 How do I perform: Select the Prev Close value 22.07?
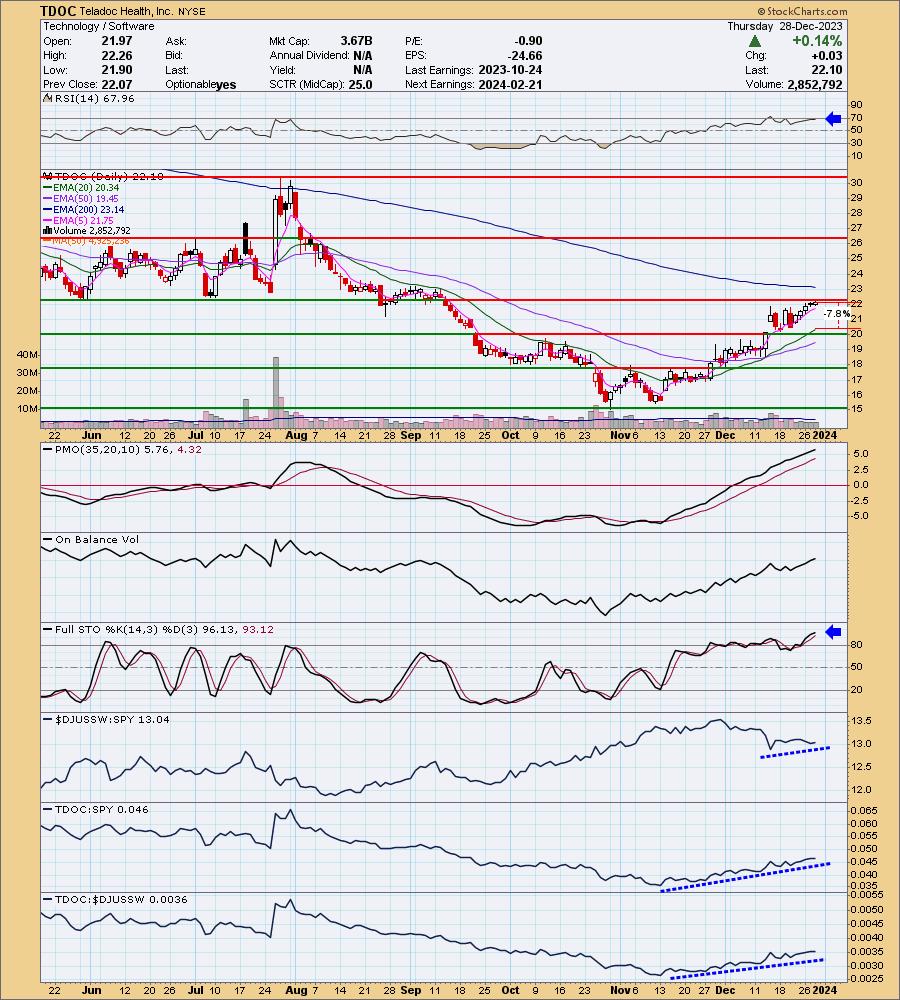tap(117, 84)
